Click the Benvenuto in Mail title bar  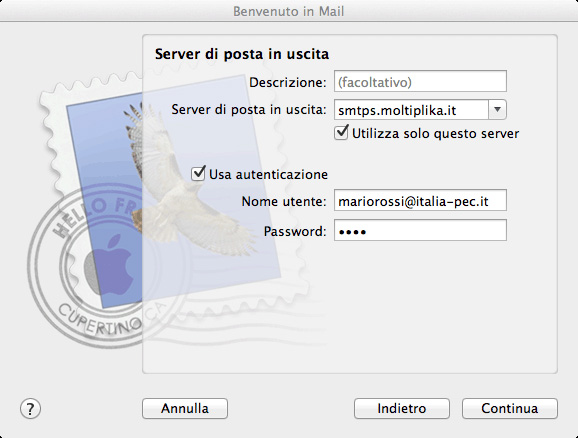pos(289,11)
